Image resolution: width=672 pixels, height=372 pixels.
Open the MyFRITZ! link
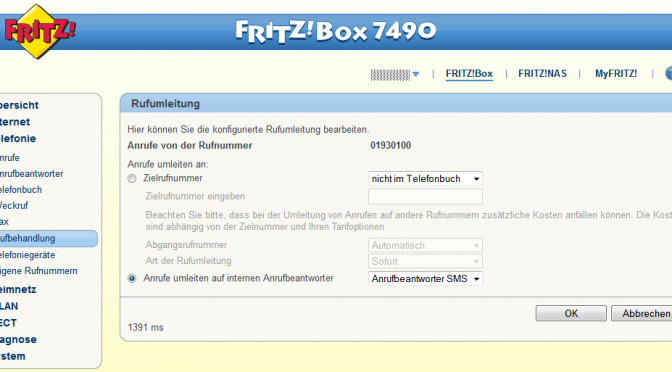[616, 74]
